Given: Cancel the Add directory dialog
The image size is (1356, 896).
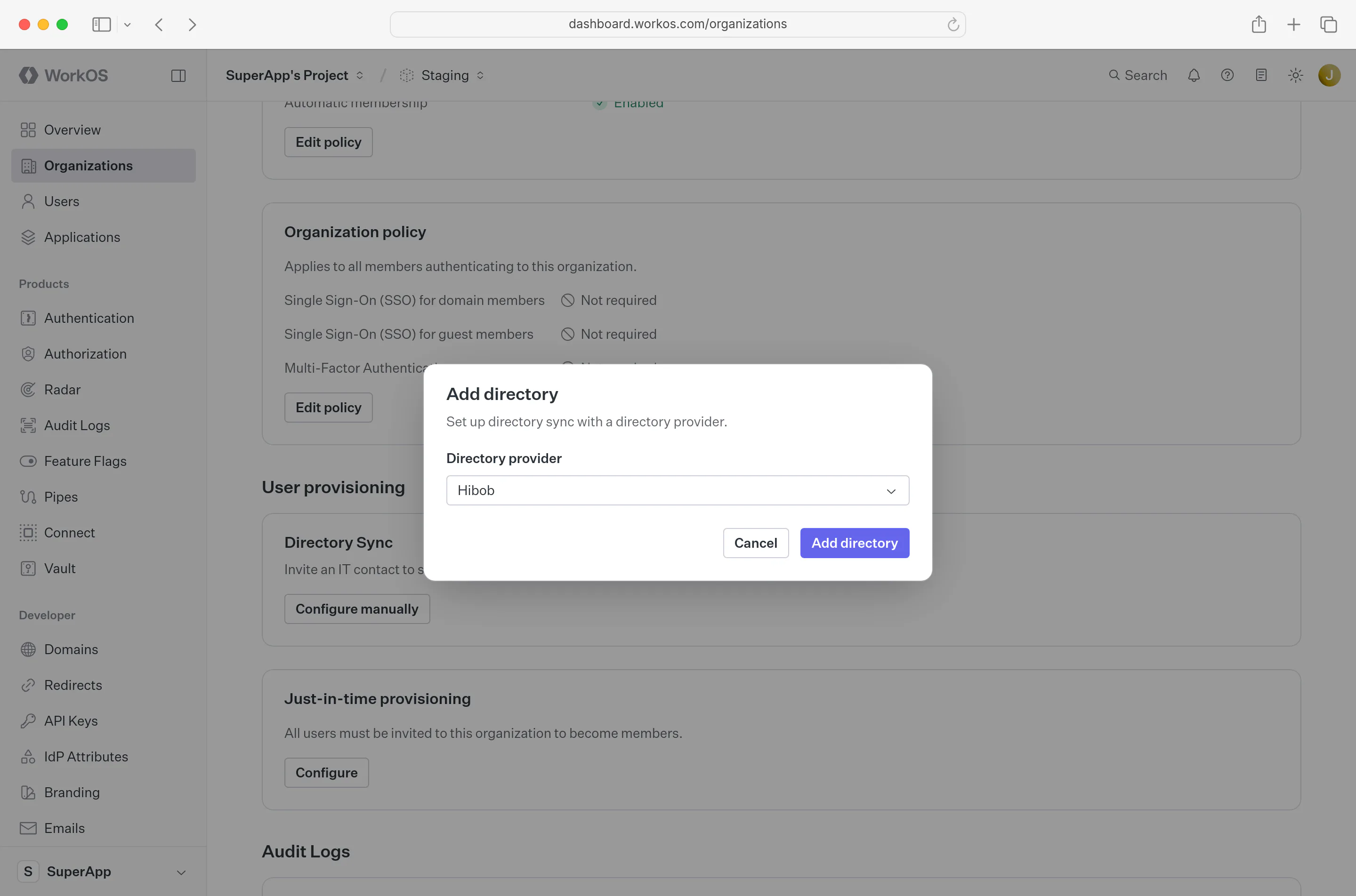Looking at the screenshot, I should (x=755, y=543).
